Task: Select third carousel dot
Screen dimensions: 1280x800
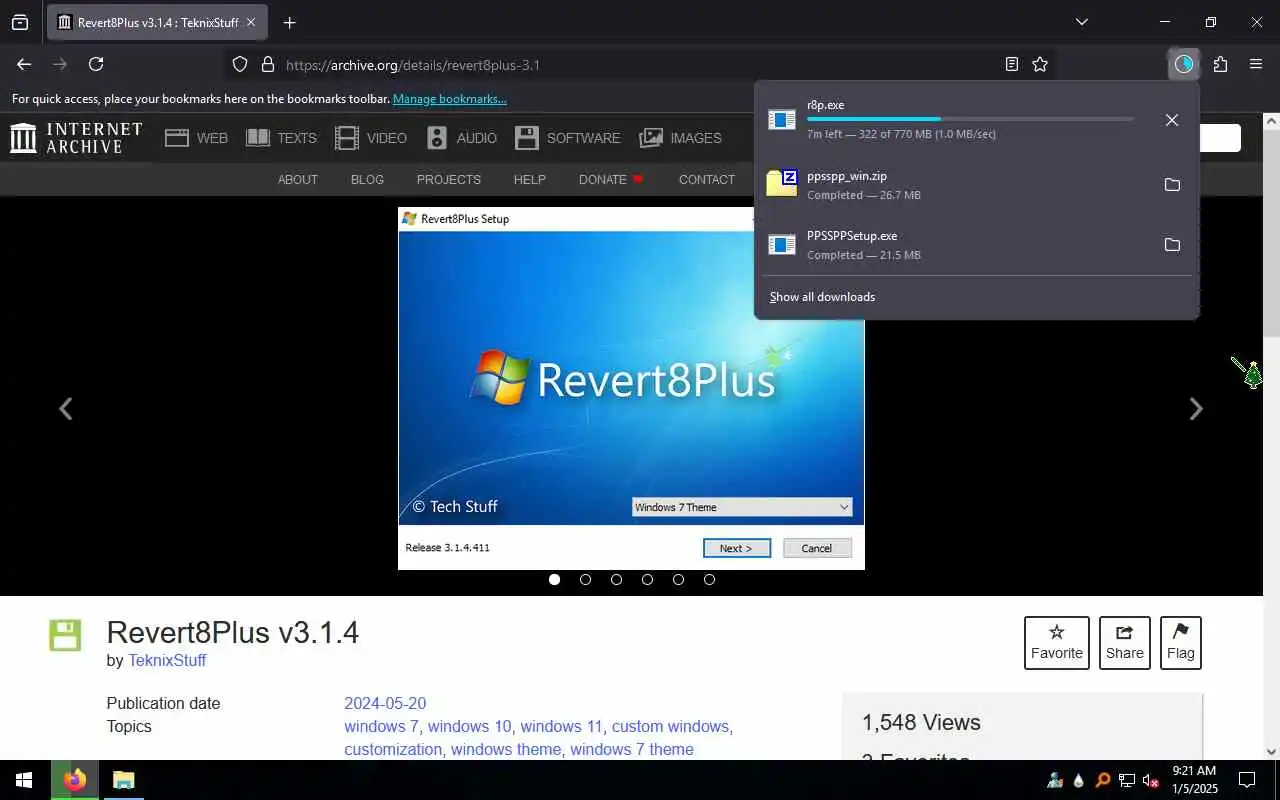Action: click(x=617, y=579)
